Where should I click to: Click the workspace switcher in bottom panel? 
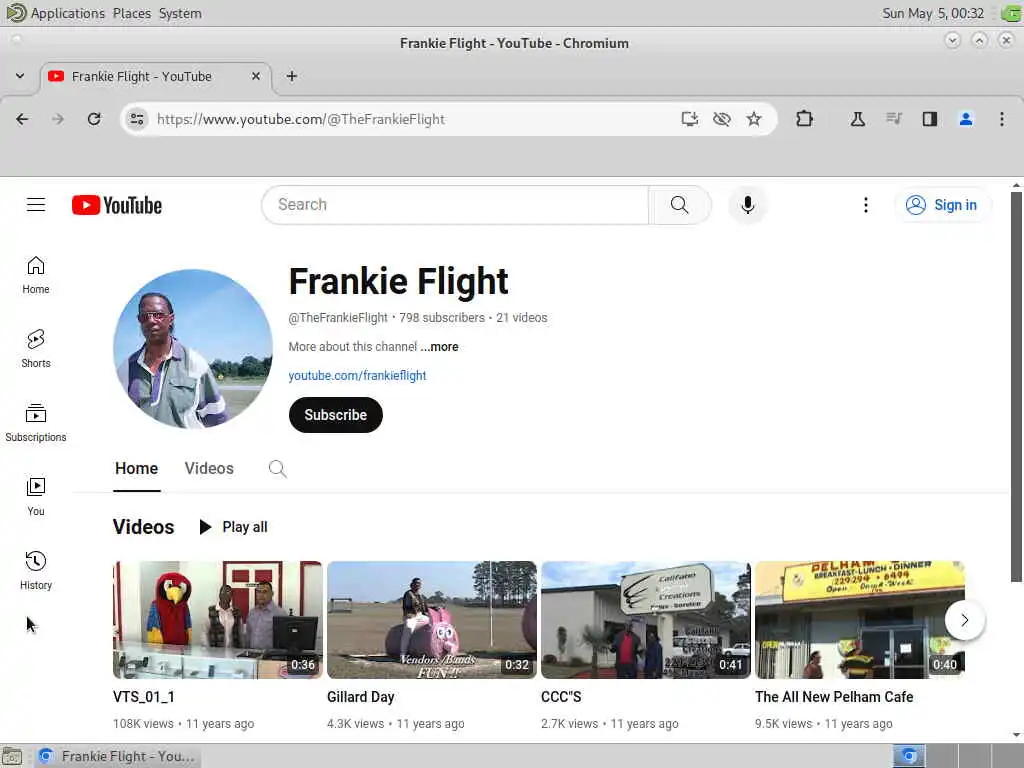coord(957,756)
